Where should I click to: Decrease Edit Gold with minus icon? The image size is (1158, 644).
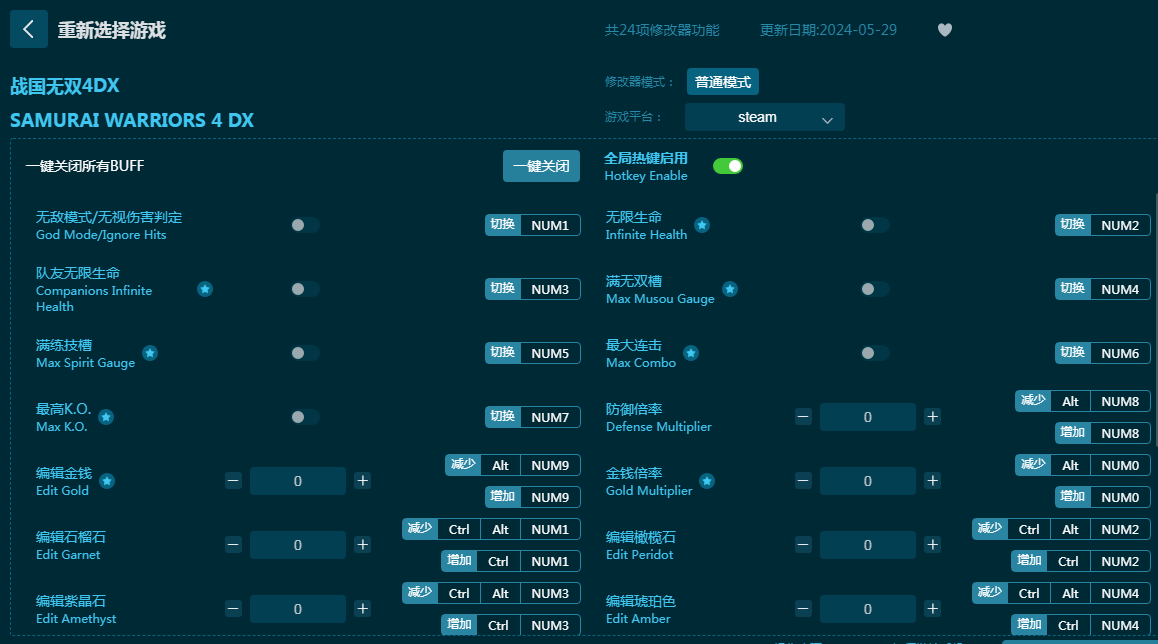pos(233,481)
